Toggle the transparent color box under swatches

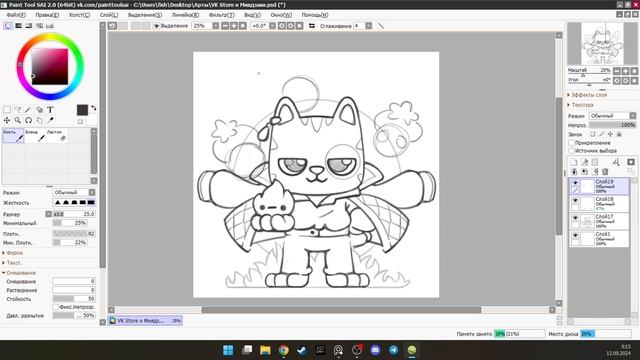click(80, 121)
